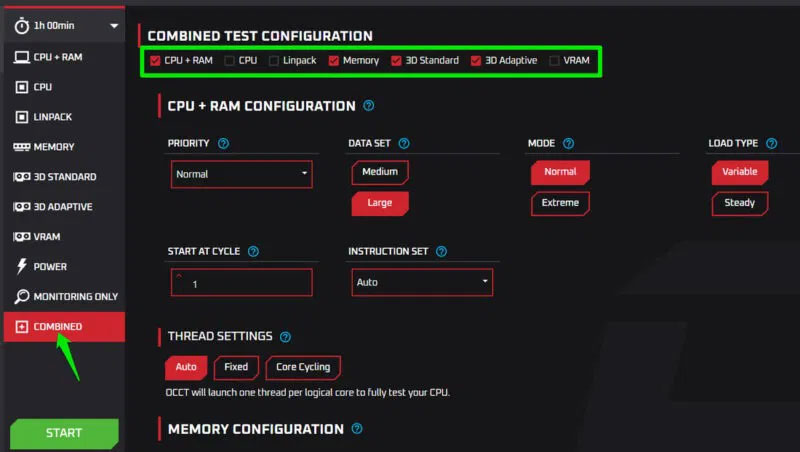Open the Mode help icon

pyautogui.click(x=568, y=143)
